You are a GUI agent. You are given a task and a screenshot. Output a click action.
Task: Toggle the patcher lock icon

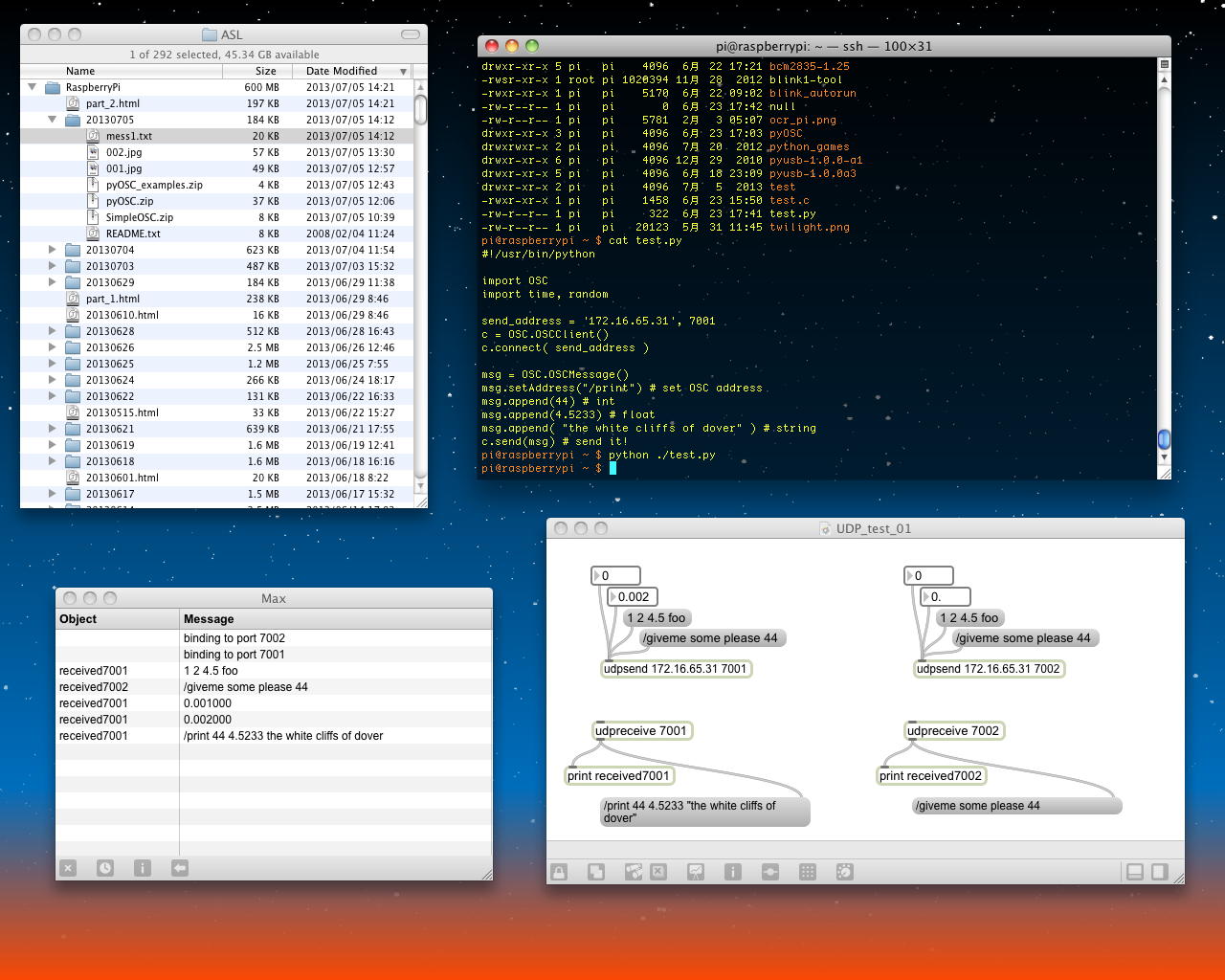tap(559, 872)
